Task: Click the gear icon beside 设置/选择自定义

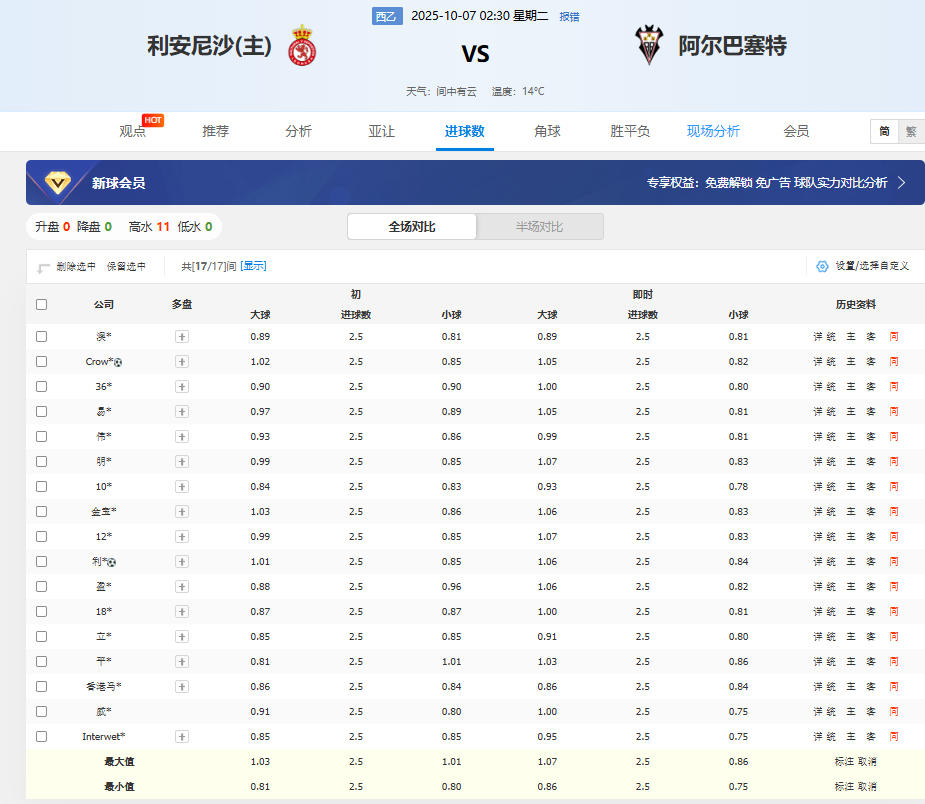Action: click(822, 266)
